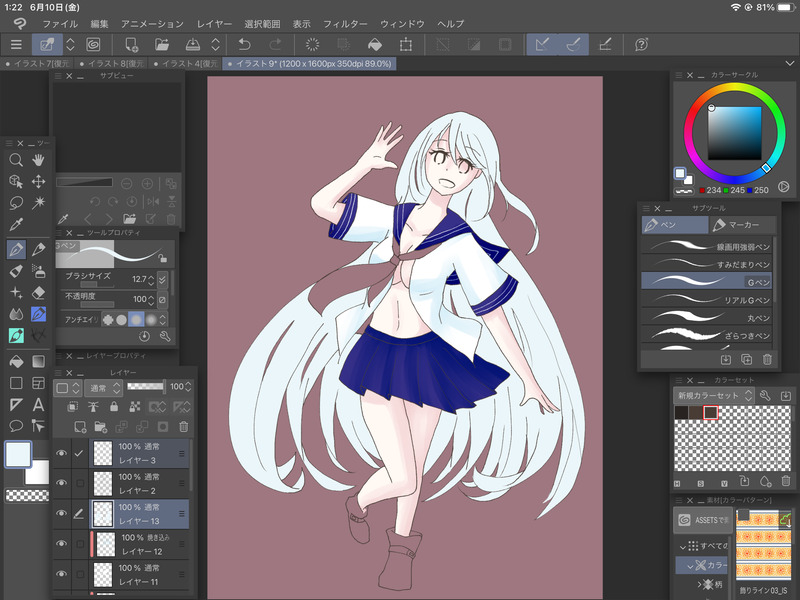Toggle checkbox beside レイヤー 2
This screenshot has width=800, height=600.
point(80,483)
